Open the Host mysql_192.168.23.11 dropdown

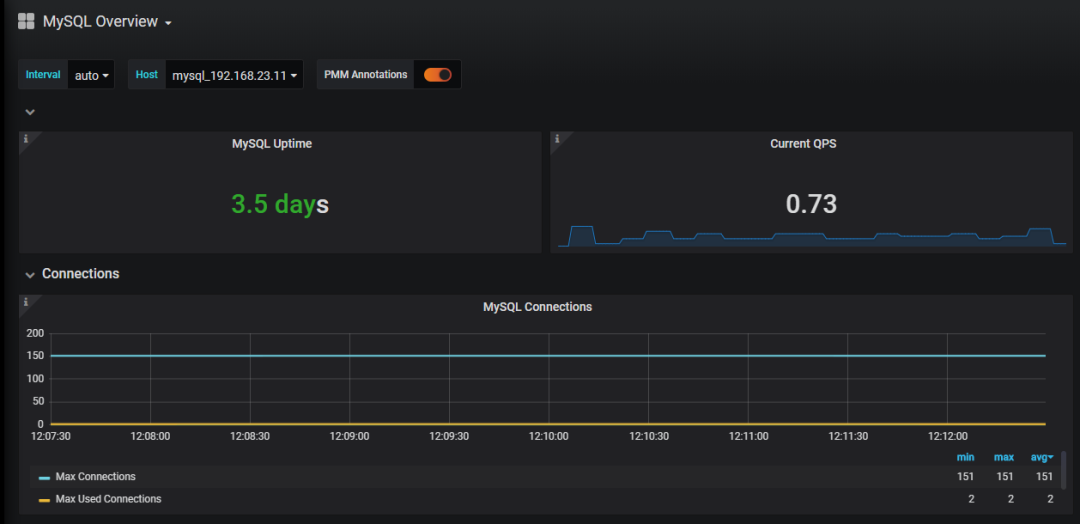(234, 75)
